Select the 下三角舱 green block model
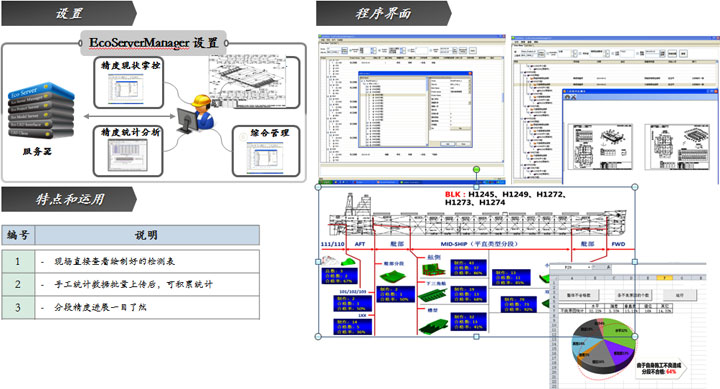This screenshot has height=389, width=720. click(x=433, y=295)
